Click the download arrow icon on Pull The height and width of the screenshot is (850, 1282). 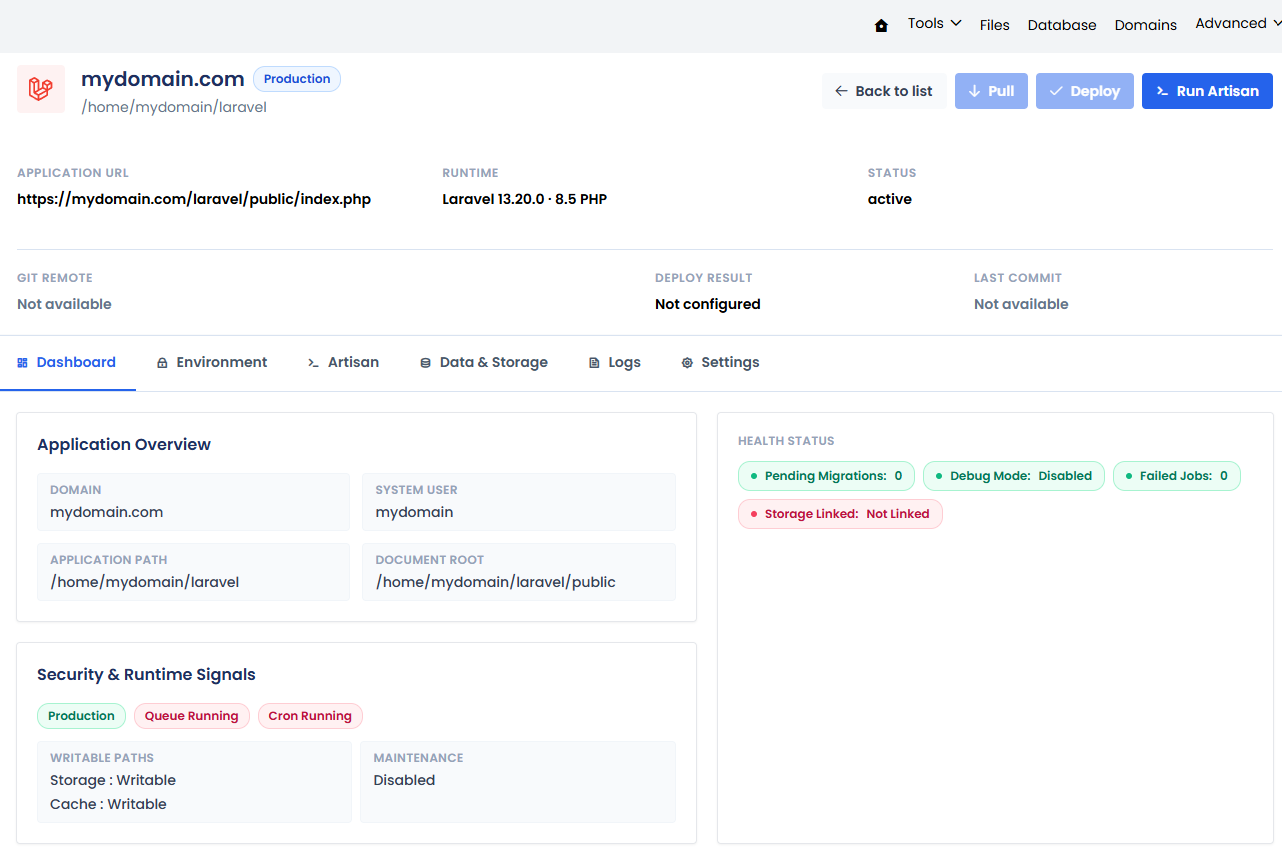tap(975, 91)
